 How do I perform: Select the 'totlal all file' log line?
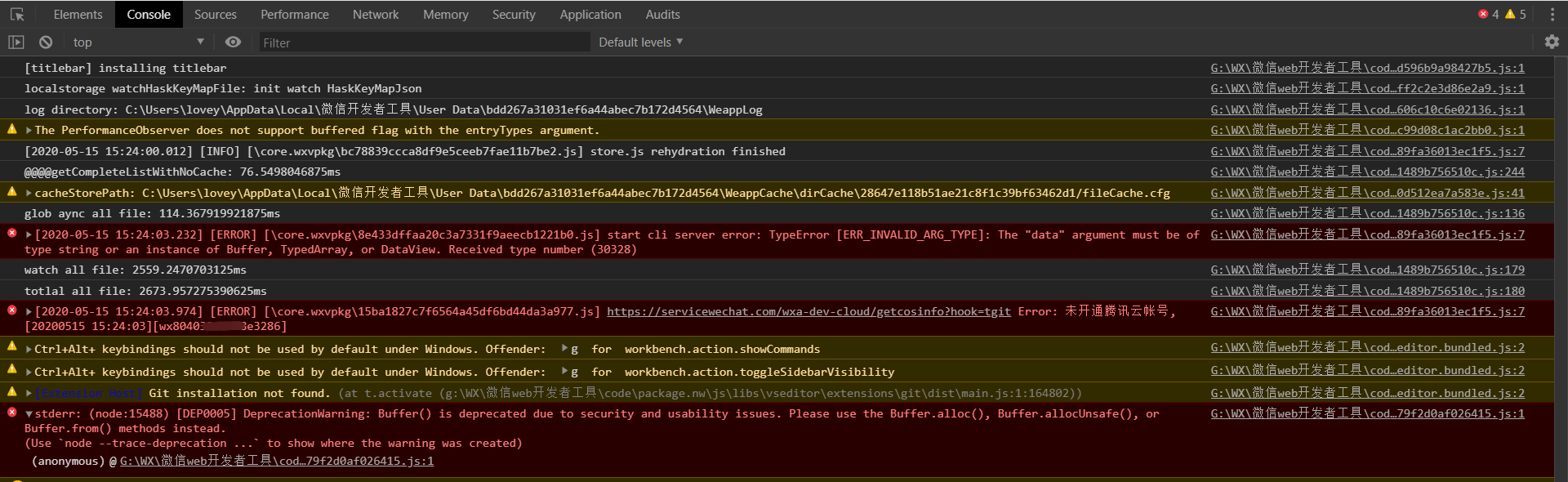coord(145,292)
